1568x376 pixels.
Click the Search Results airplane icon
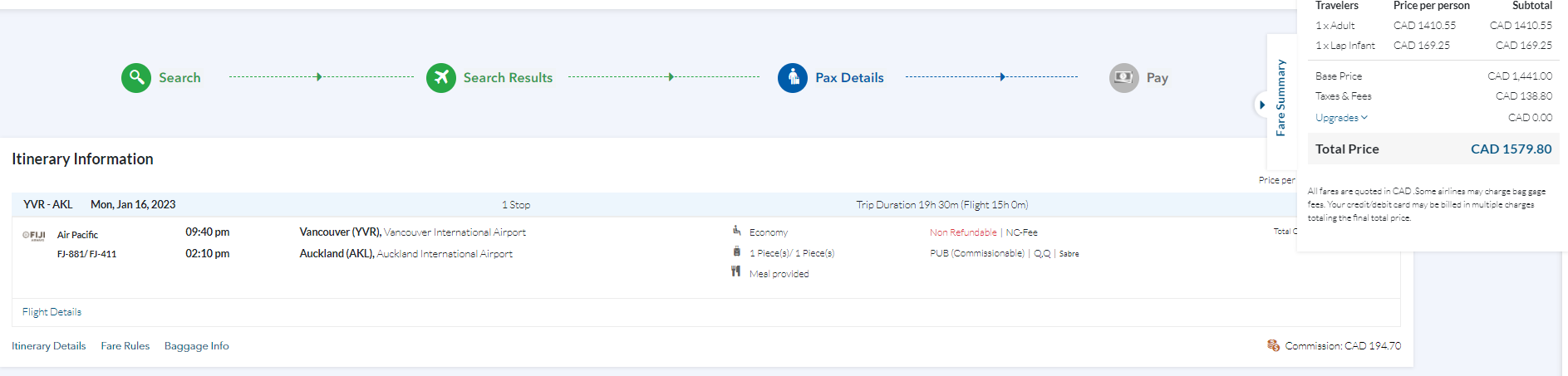(441, 78)
